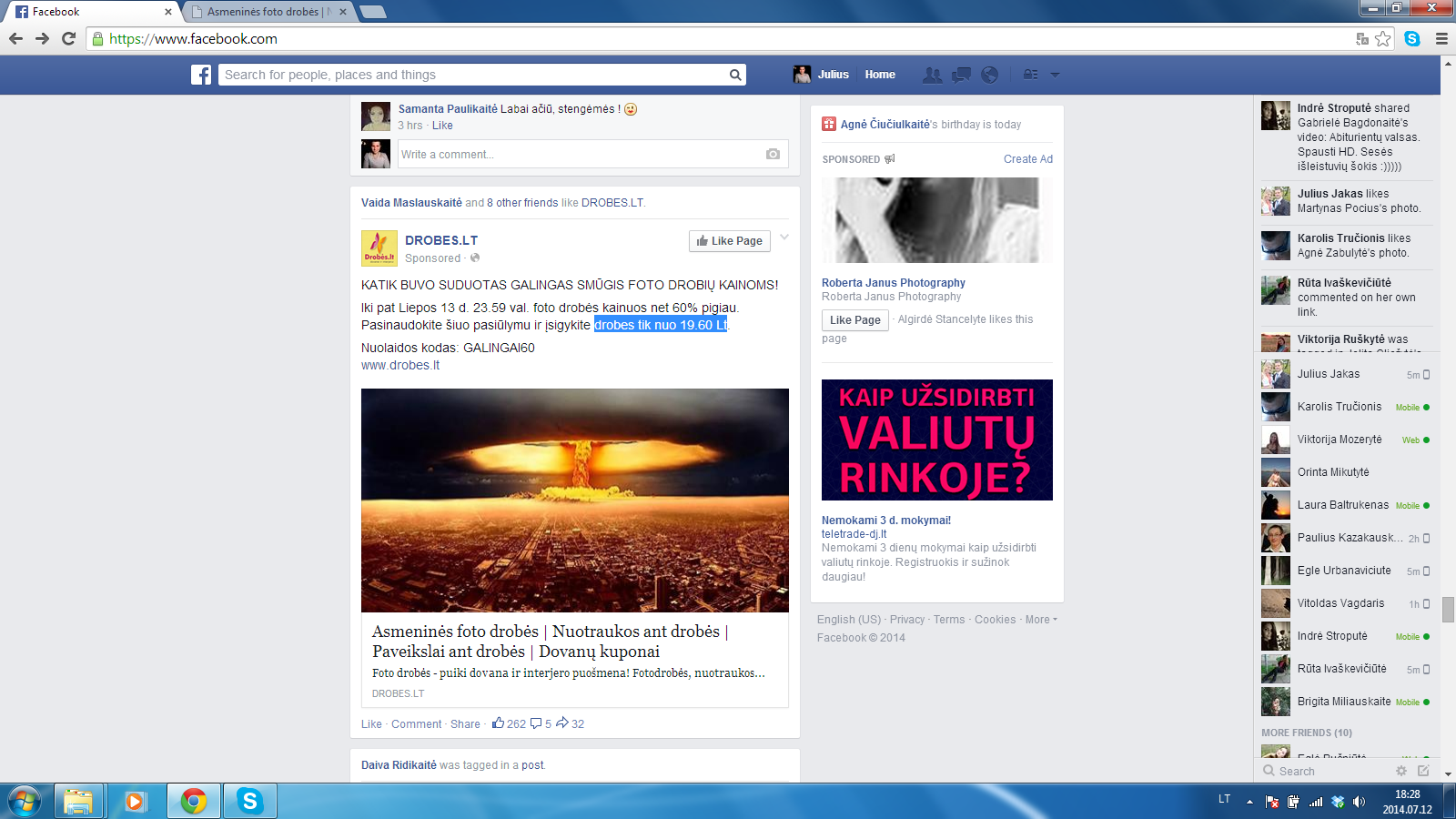1456x819 pixels.
Task: Go to Home in the Facebook navbar
Action: (880, 75)
